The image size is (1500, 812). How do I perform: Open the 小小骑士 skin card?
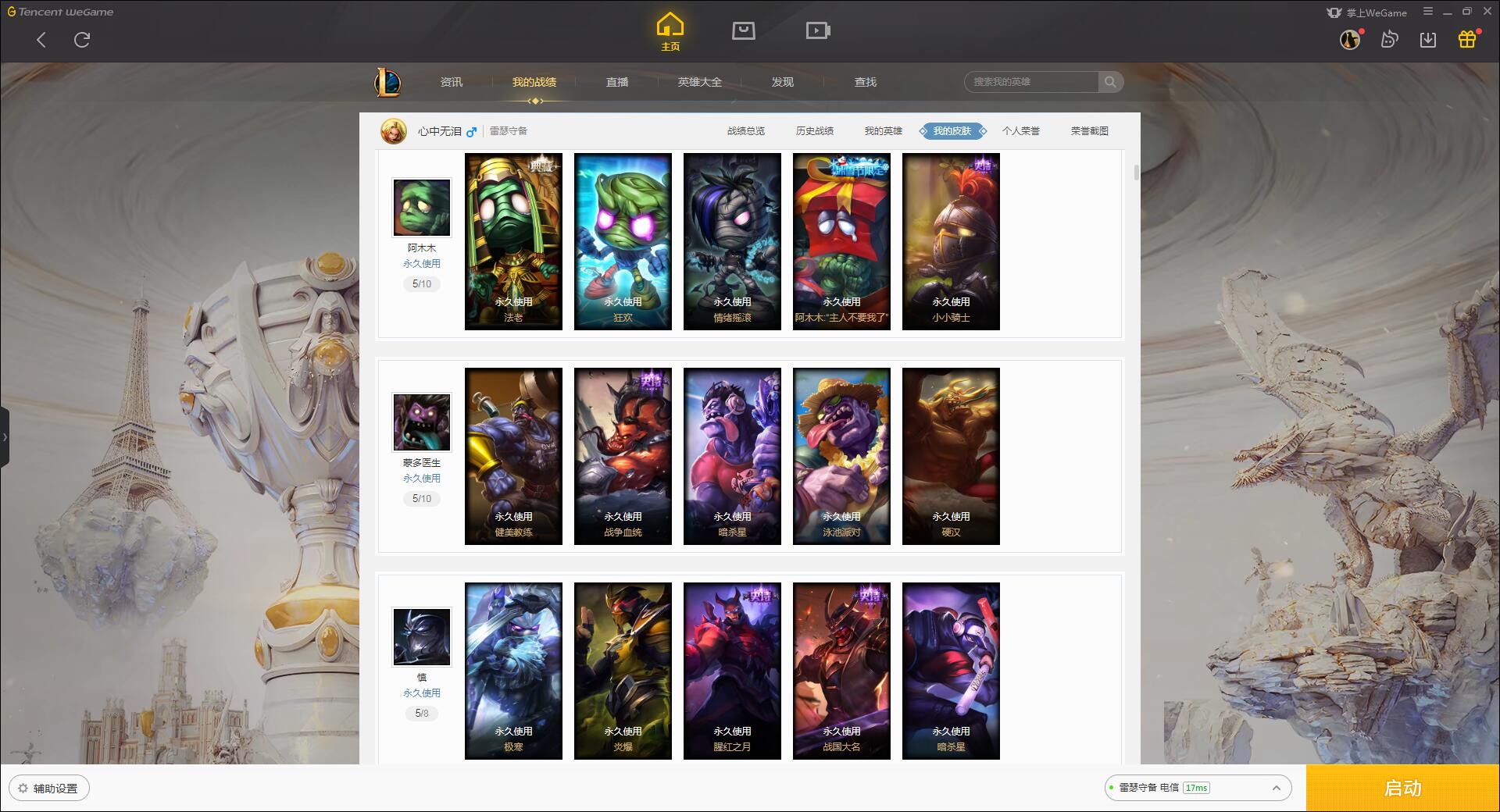951,241
